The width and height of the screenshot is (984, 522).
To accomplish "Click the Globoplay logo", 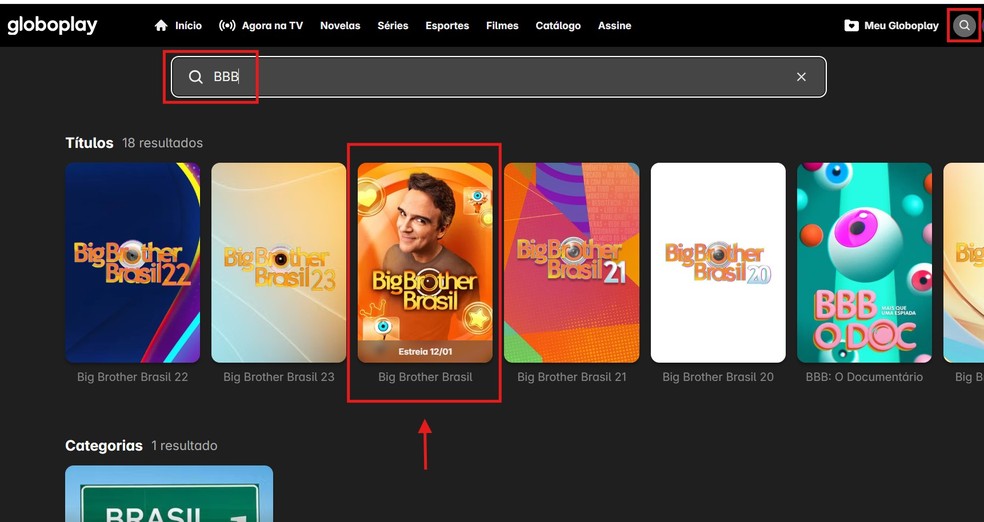I will 52,26.
